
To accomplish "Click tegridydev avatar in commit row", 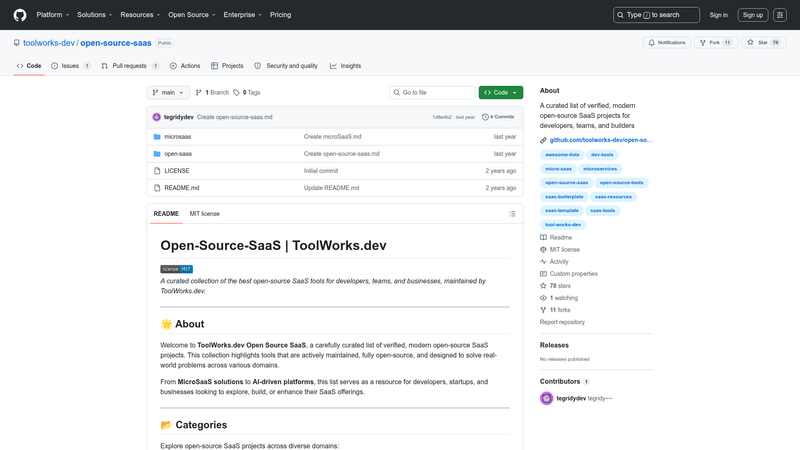I will [x=157, y=117].
